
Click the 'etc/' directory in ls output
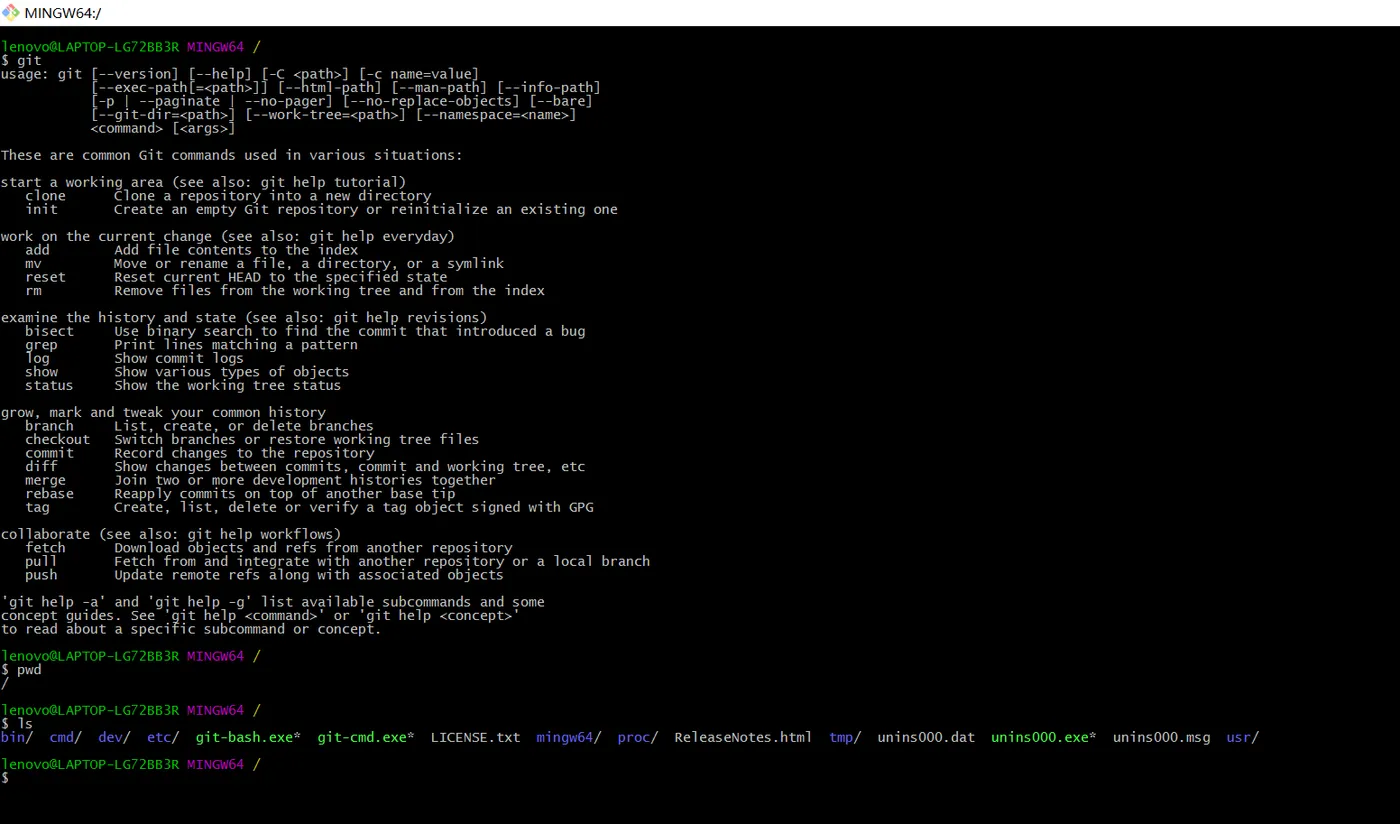pos(163,737)
